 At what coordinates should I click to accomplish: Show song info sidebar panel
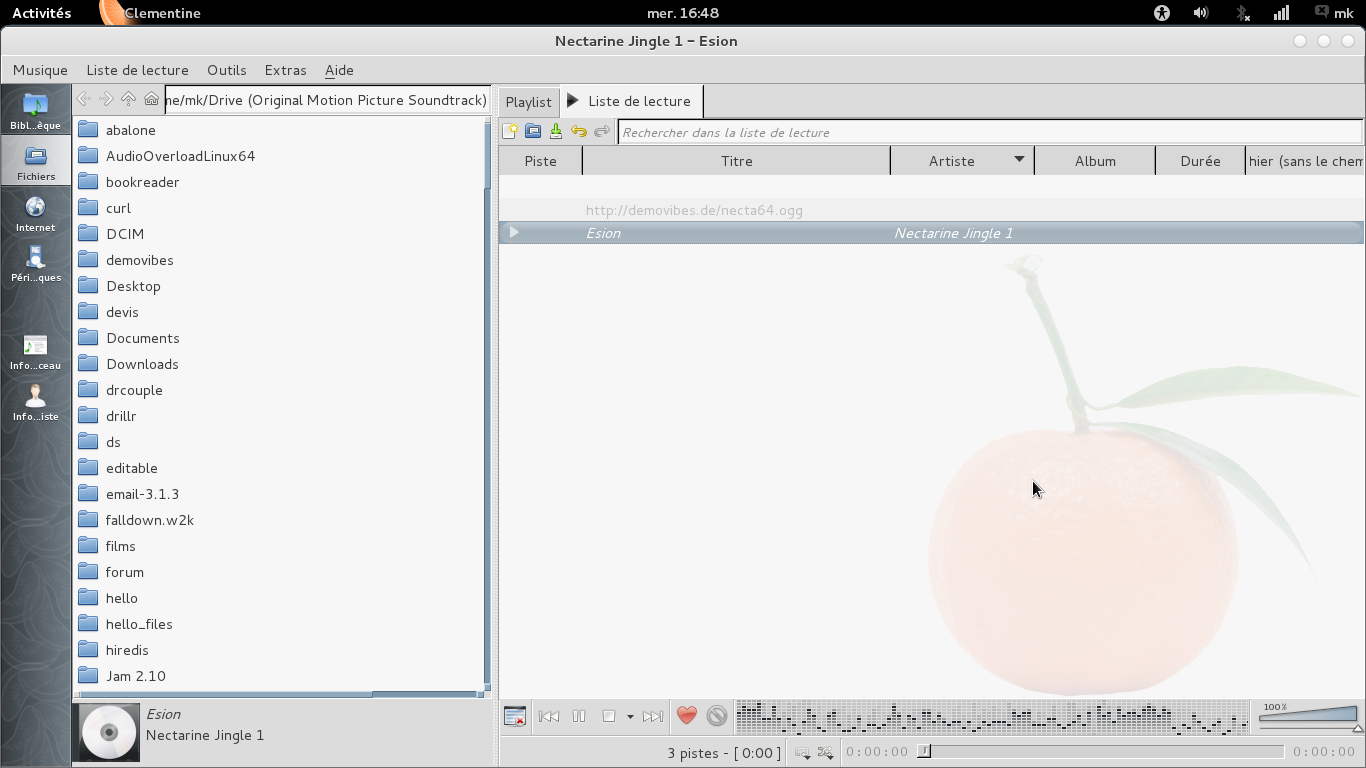(36, 351)
